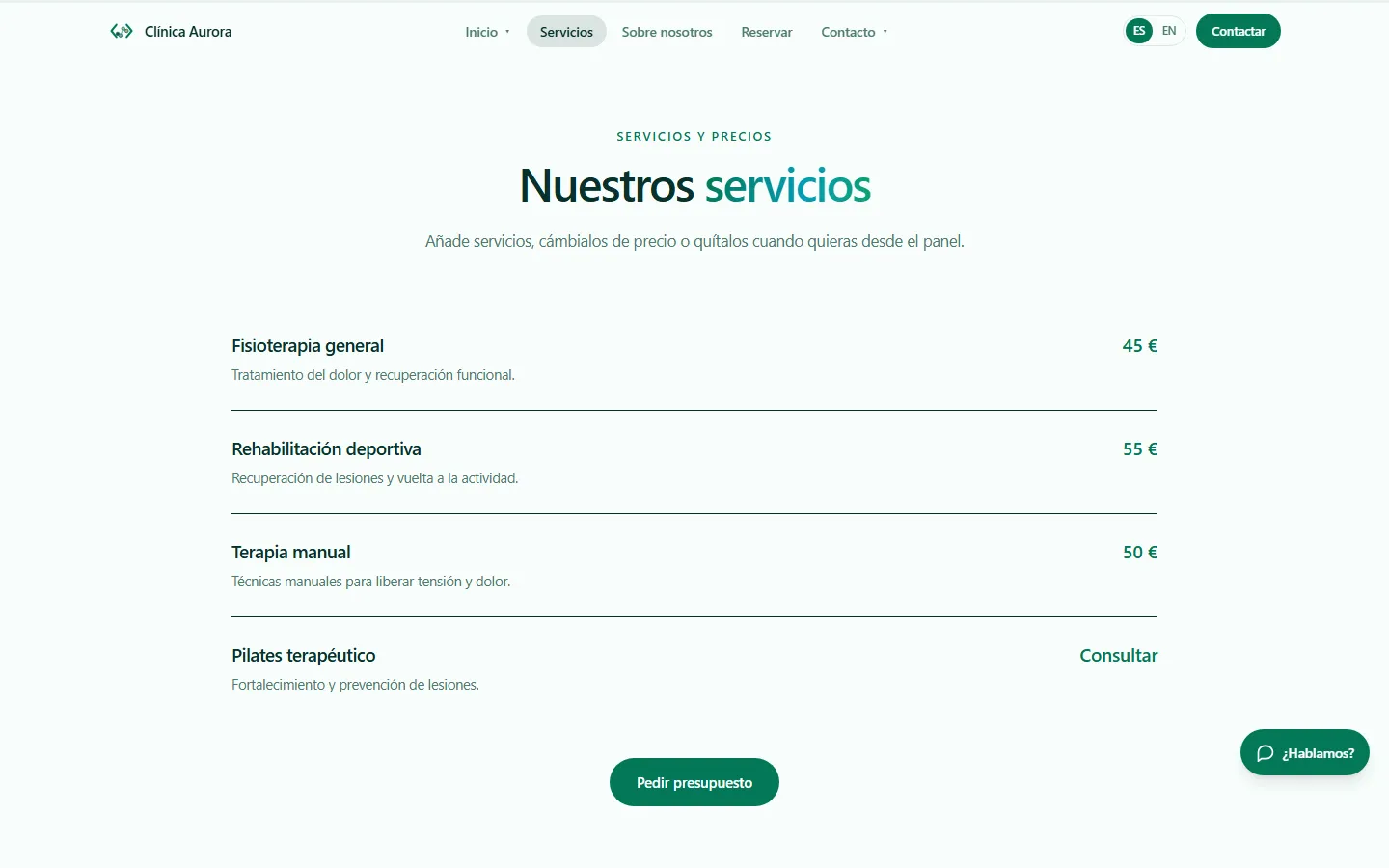This screenshot has width=1389, height=868.
Task: Click the 45 € price
Action: click(1140, 346)
